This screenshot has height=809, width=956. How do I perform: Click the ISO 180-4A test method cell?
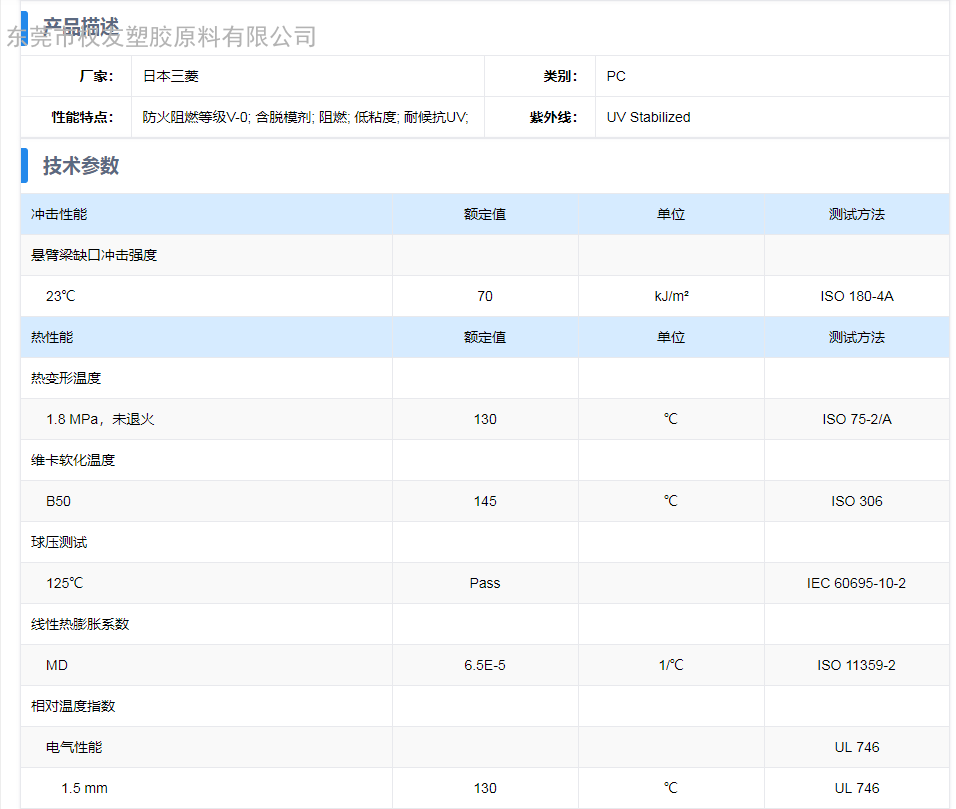856,296
